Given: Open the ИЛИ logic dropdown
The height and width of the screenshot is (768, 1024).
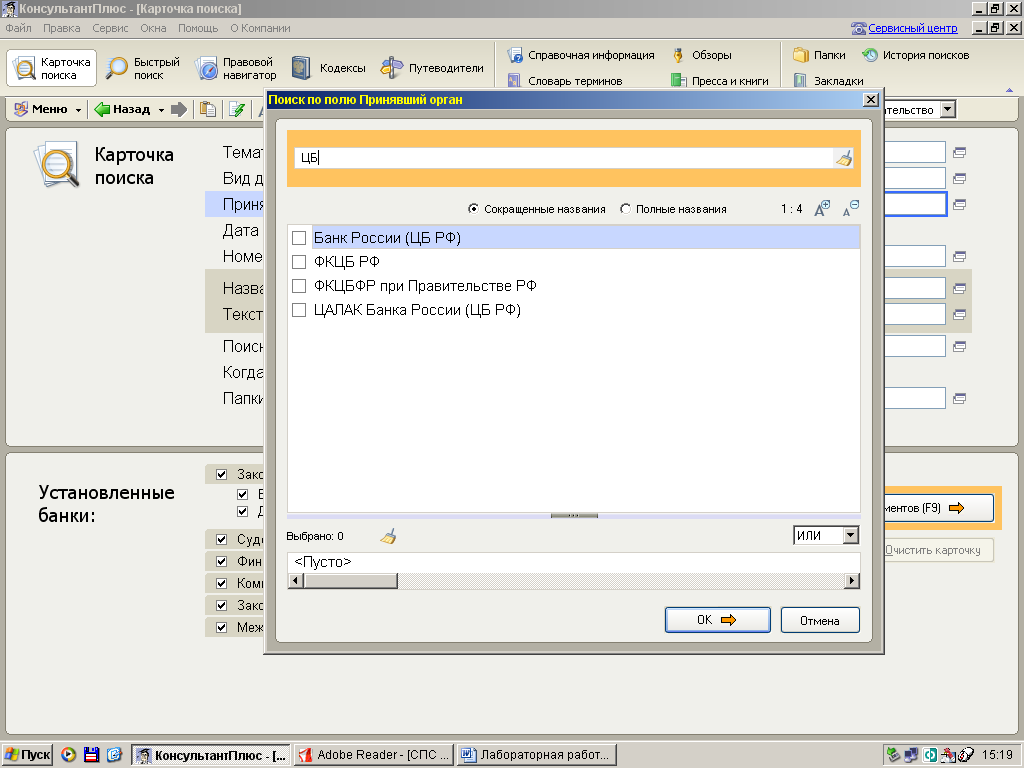Looking at the screenshot, I should point(850,536).
